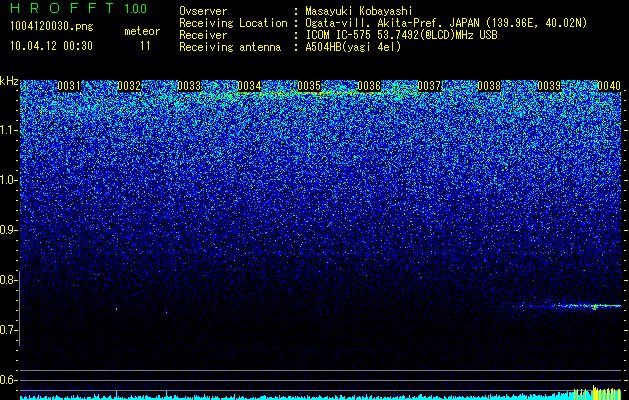Viewport: 629px width, 400px height.
Task: Click the date stamp 10.04.12 00:30
Action: click(x=51, y=46)
